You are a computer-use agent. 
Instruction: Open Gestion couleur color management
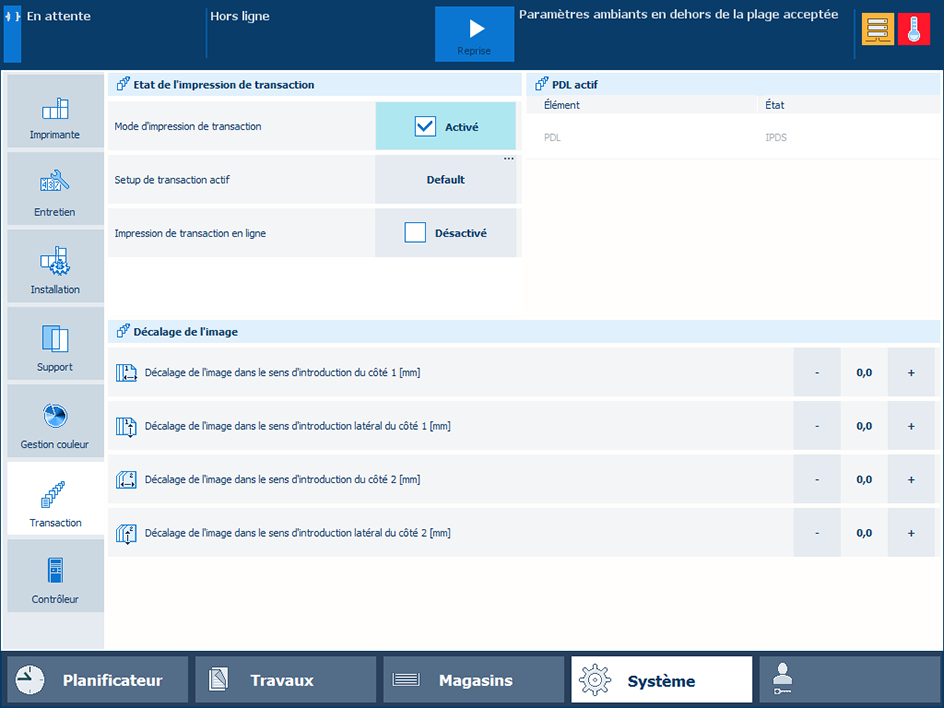point(55,423)
